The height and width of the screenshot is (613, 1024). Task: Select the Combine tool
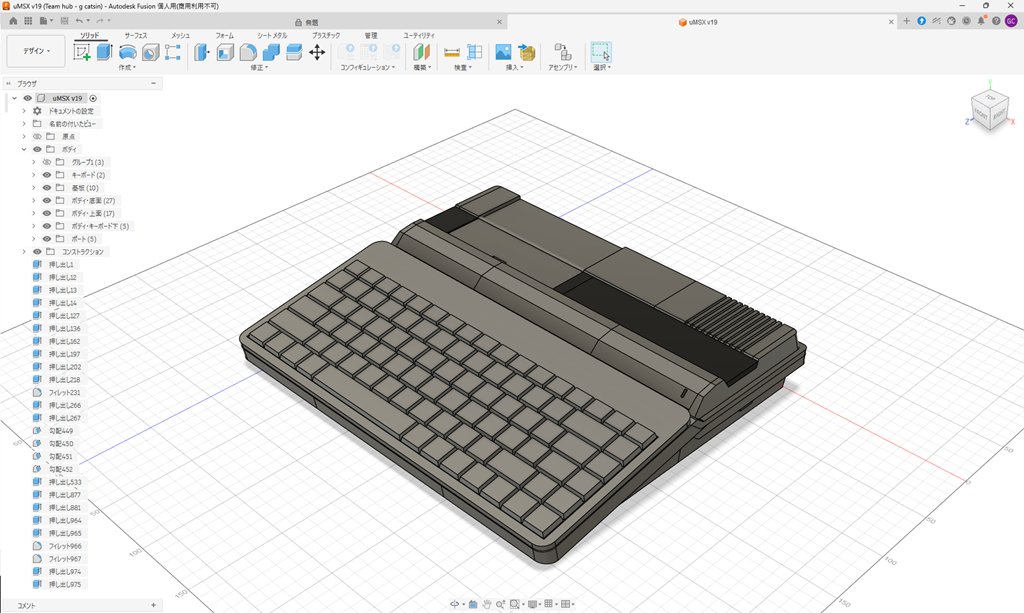click(271, 52)
